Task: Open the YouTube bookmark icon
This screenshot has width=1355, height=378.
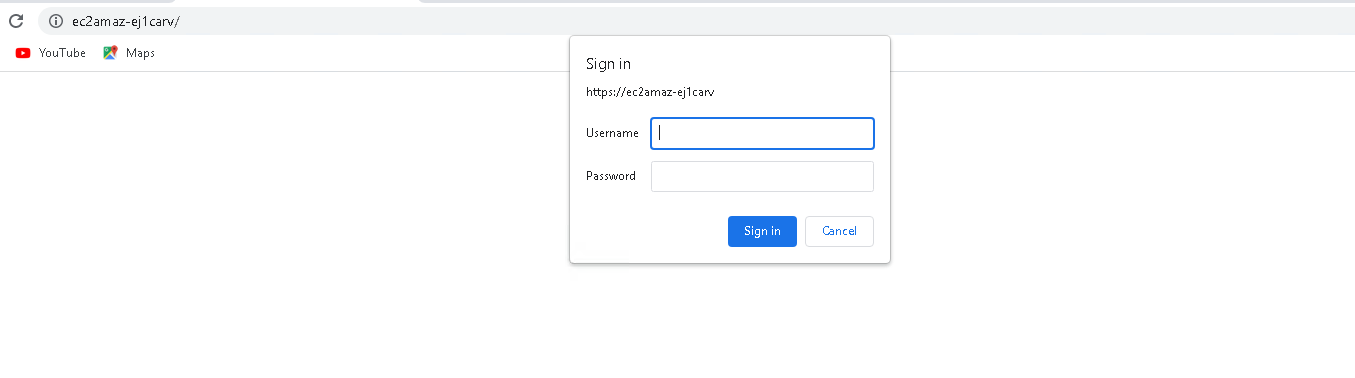Action: [x=23, y=53]
